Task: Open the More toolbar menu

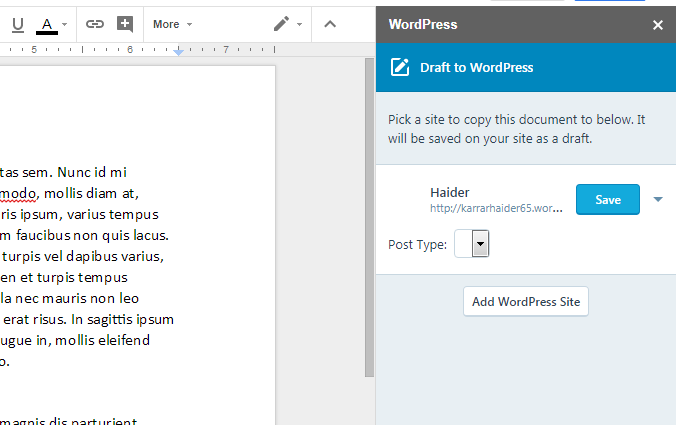Action: point(172,24)
